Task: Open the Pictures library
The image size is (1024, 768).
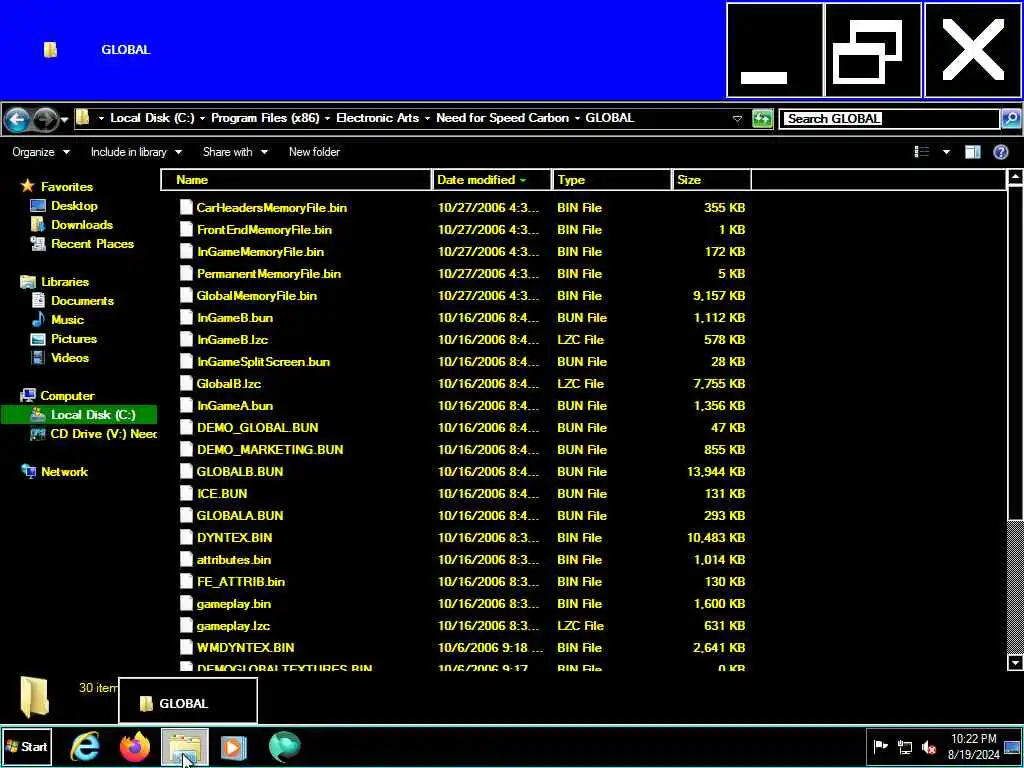Action: [74, 338]
